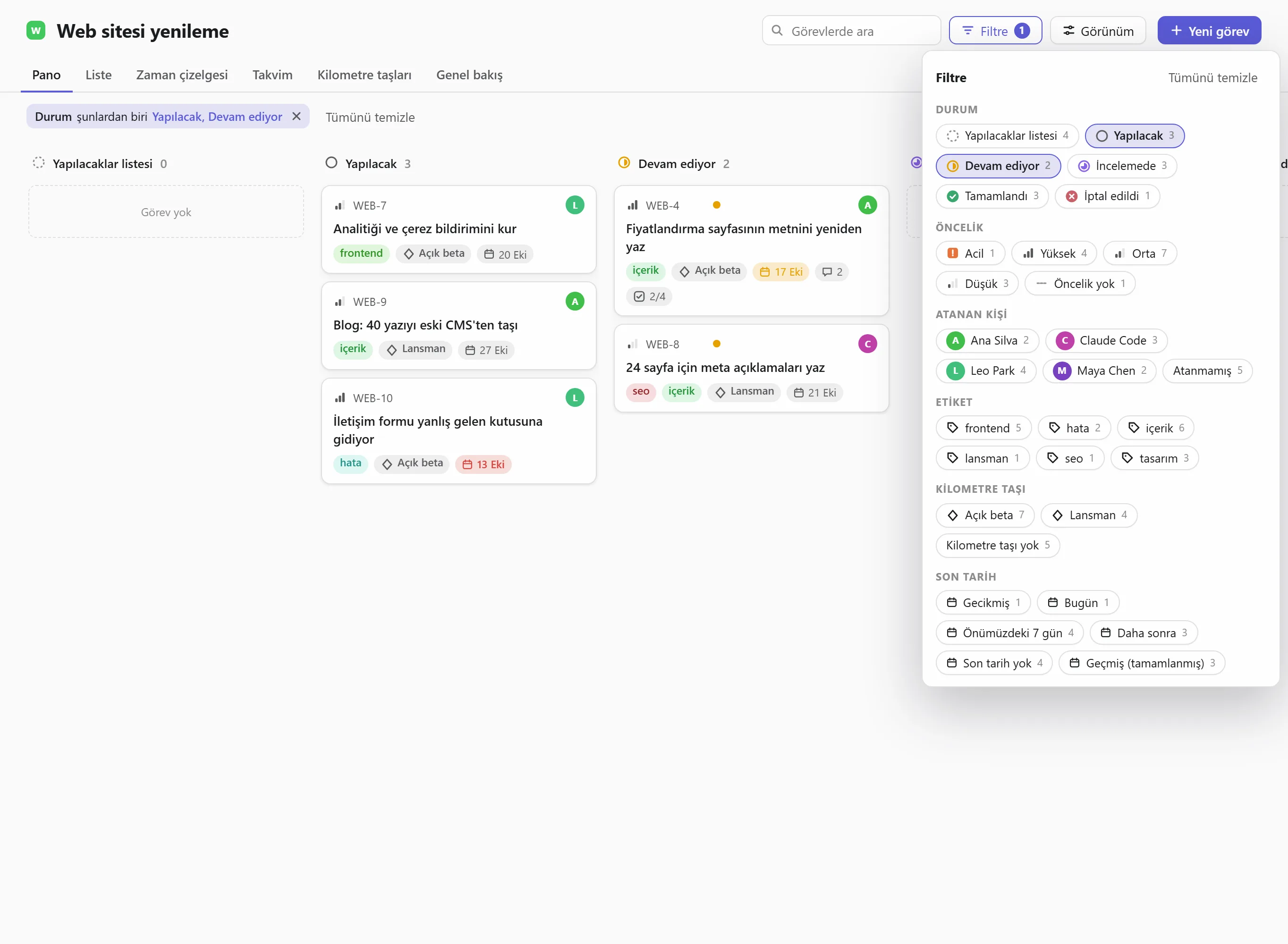Open the Görünüm view options

pyautogui.click(x=1098, y=31)
